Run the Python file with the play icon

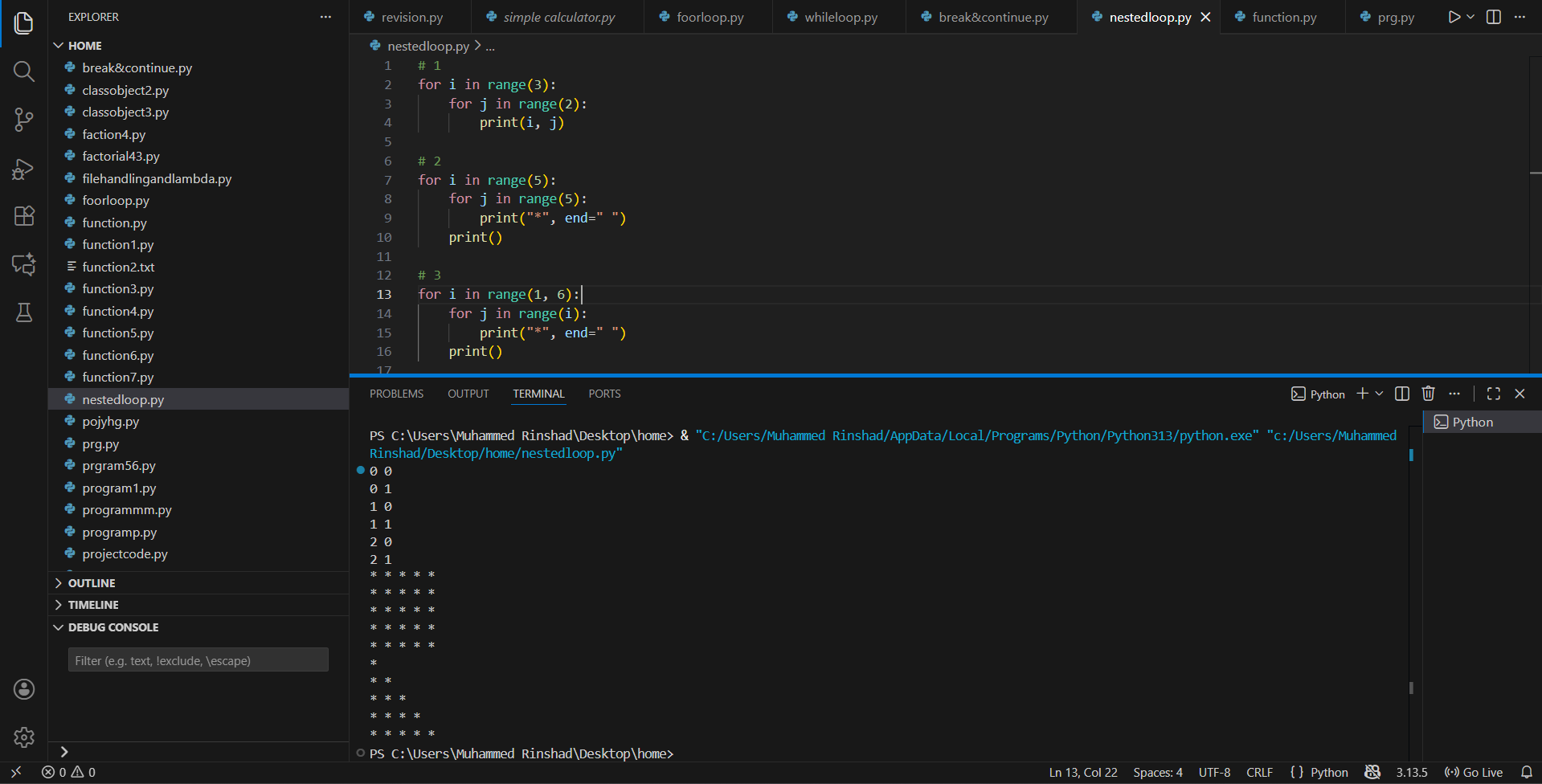pos(1453,16)
